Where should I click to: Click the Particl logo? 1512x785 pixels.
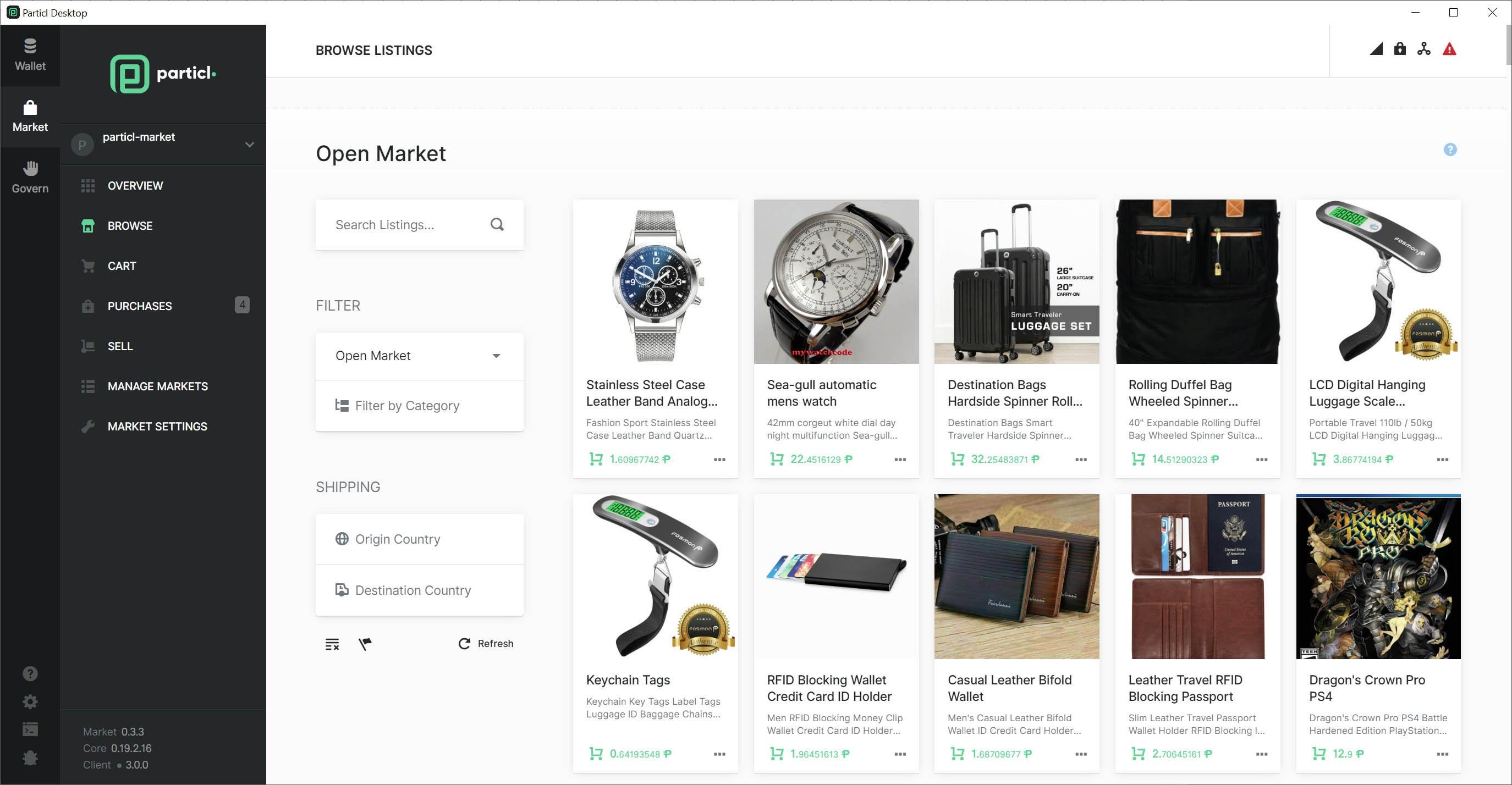pos(163,74)
